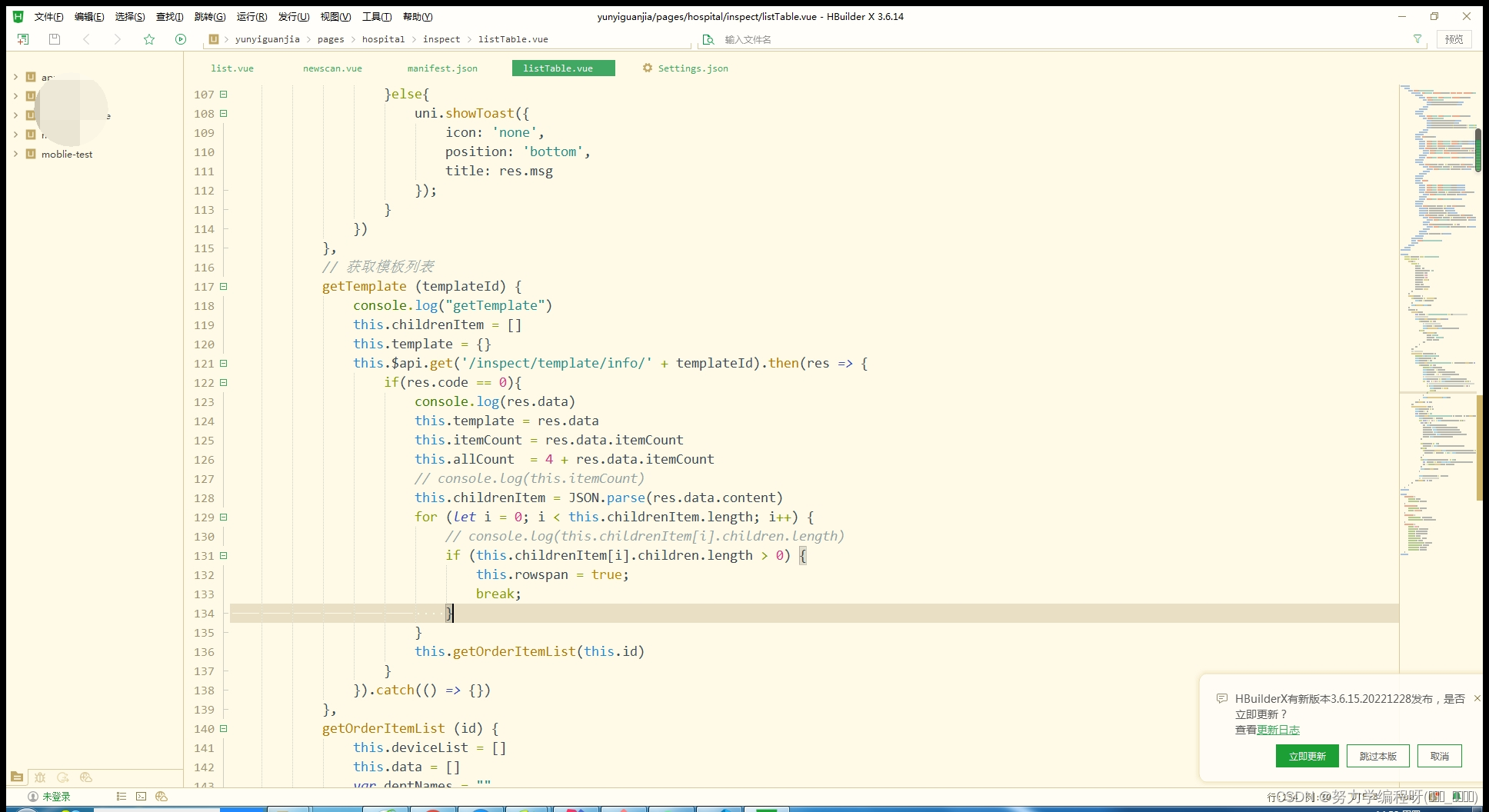Screen dimensions: 1489x812
Task: Open the cloud globe icon in sidebar footer
Action: click(x=86, y=777)
